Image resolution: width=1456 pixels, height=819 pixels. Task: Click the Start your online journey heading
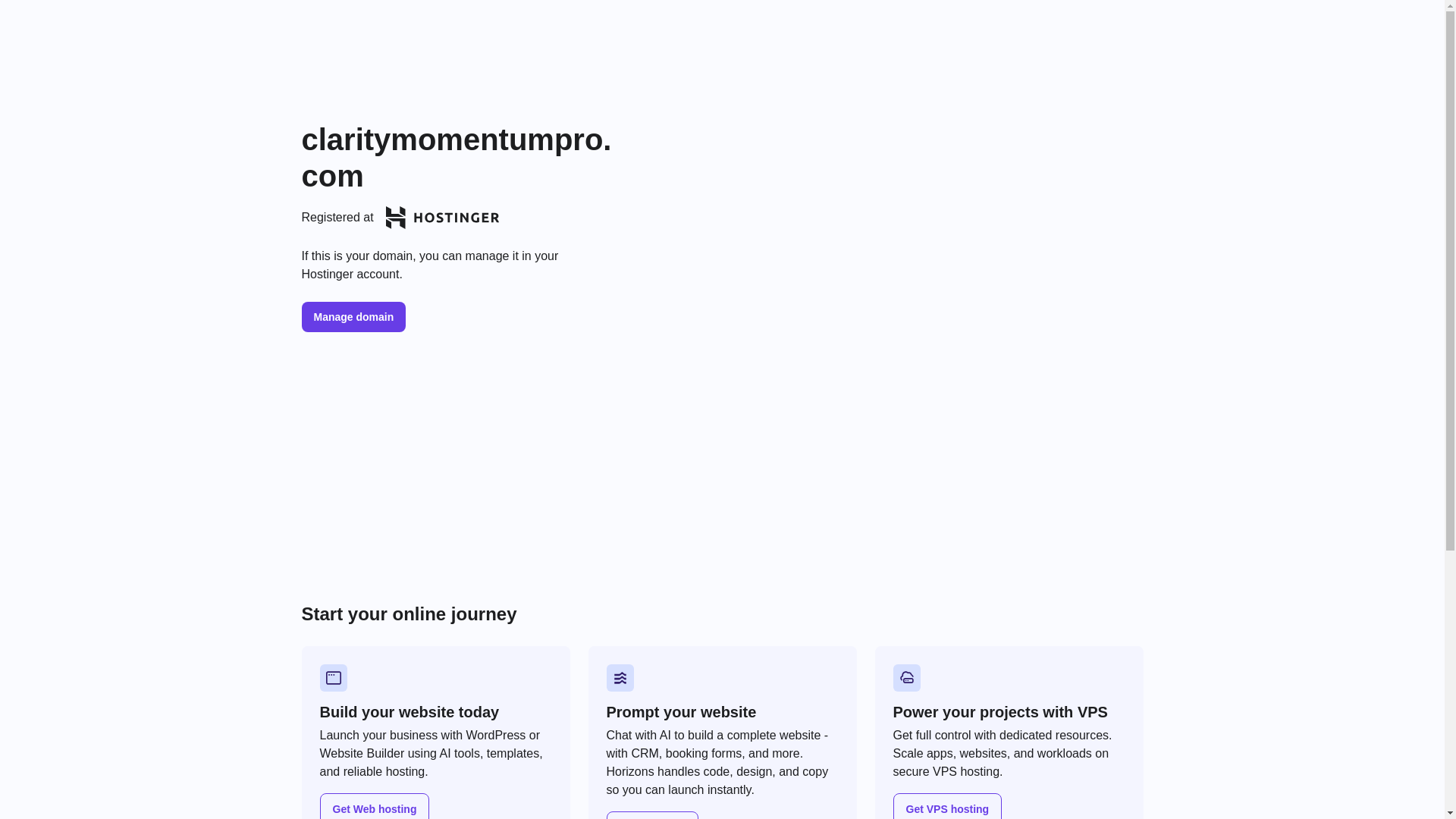(409, 614)
